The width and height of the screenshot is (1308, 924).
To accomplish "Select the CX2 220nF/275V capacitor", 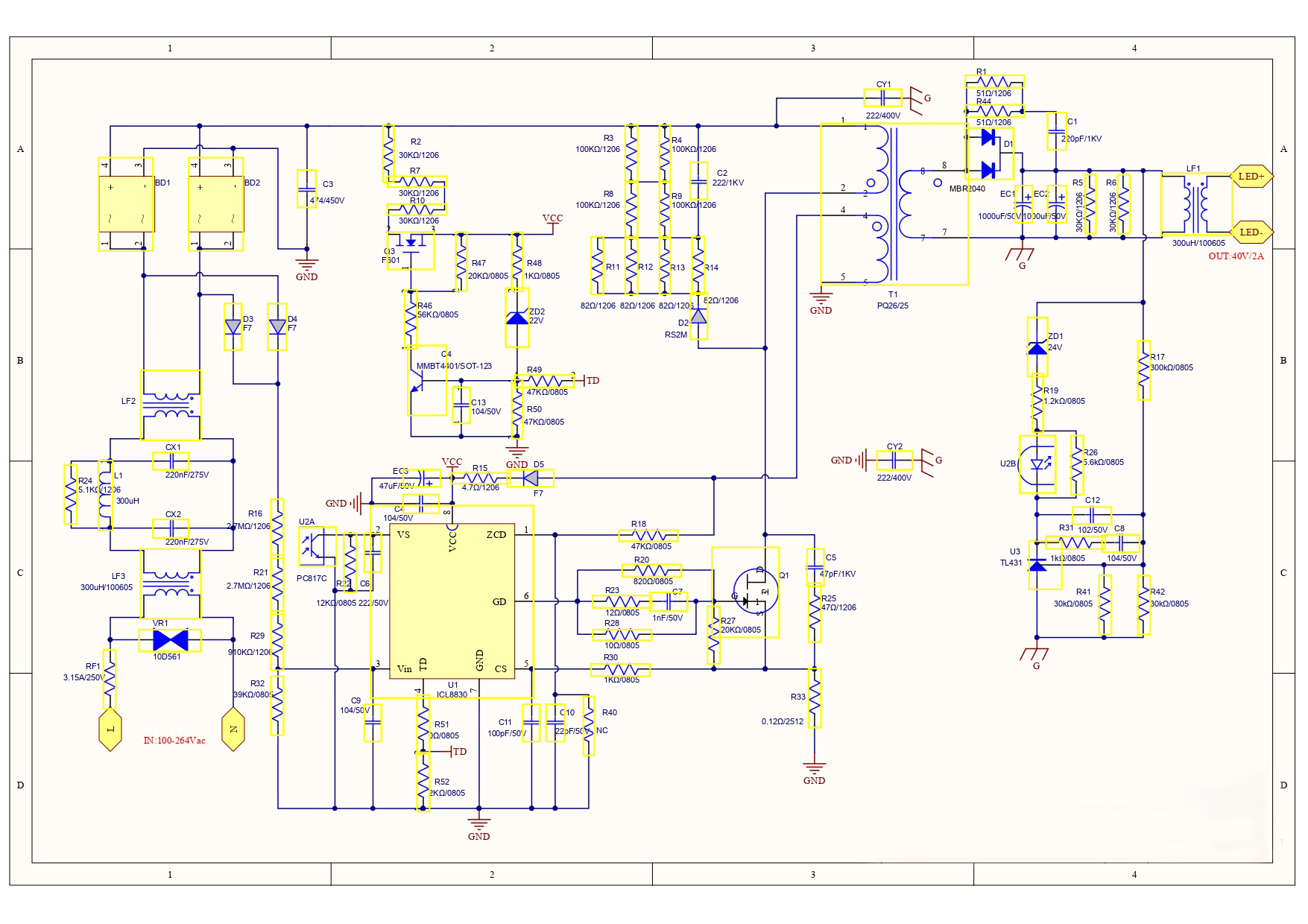I will click(171, 528).
